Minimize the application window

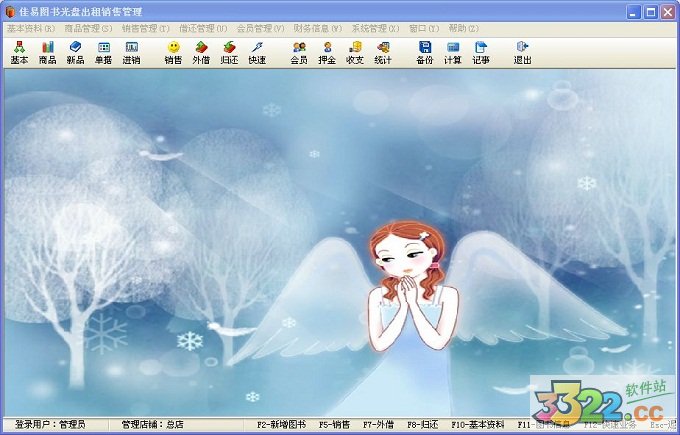(x=634, y=12)
